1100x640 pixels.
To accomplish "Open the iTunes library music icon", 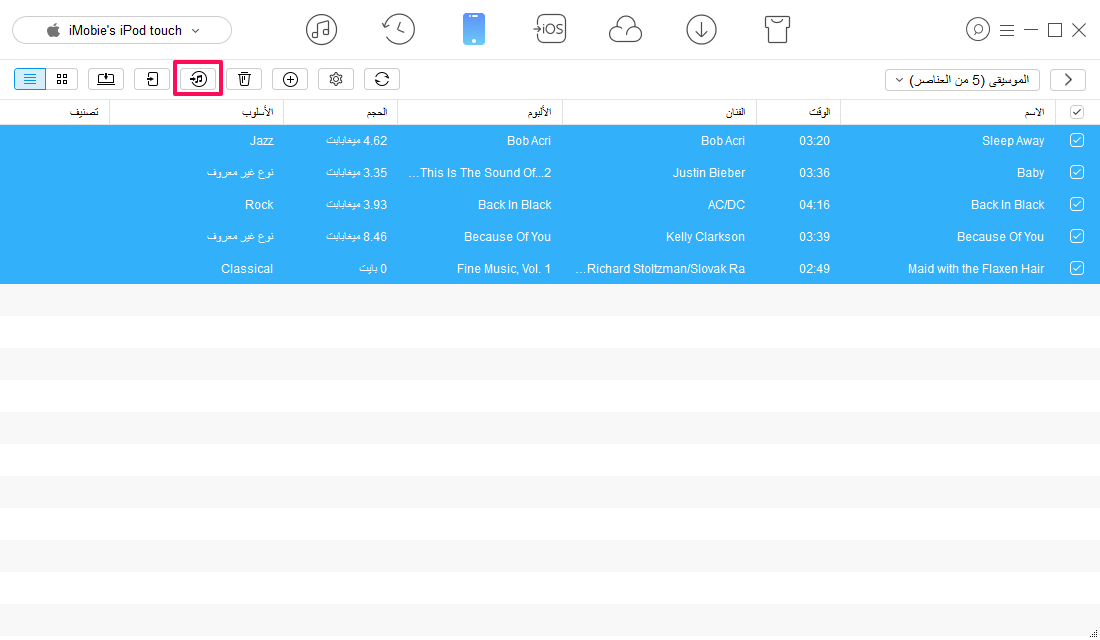I will (x=321, y=29).
